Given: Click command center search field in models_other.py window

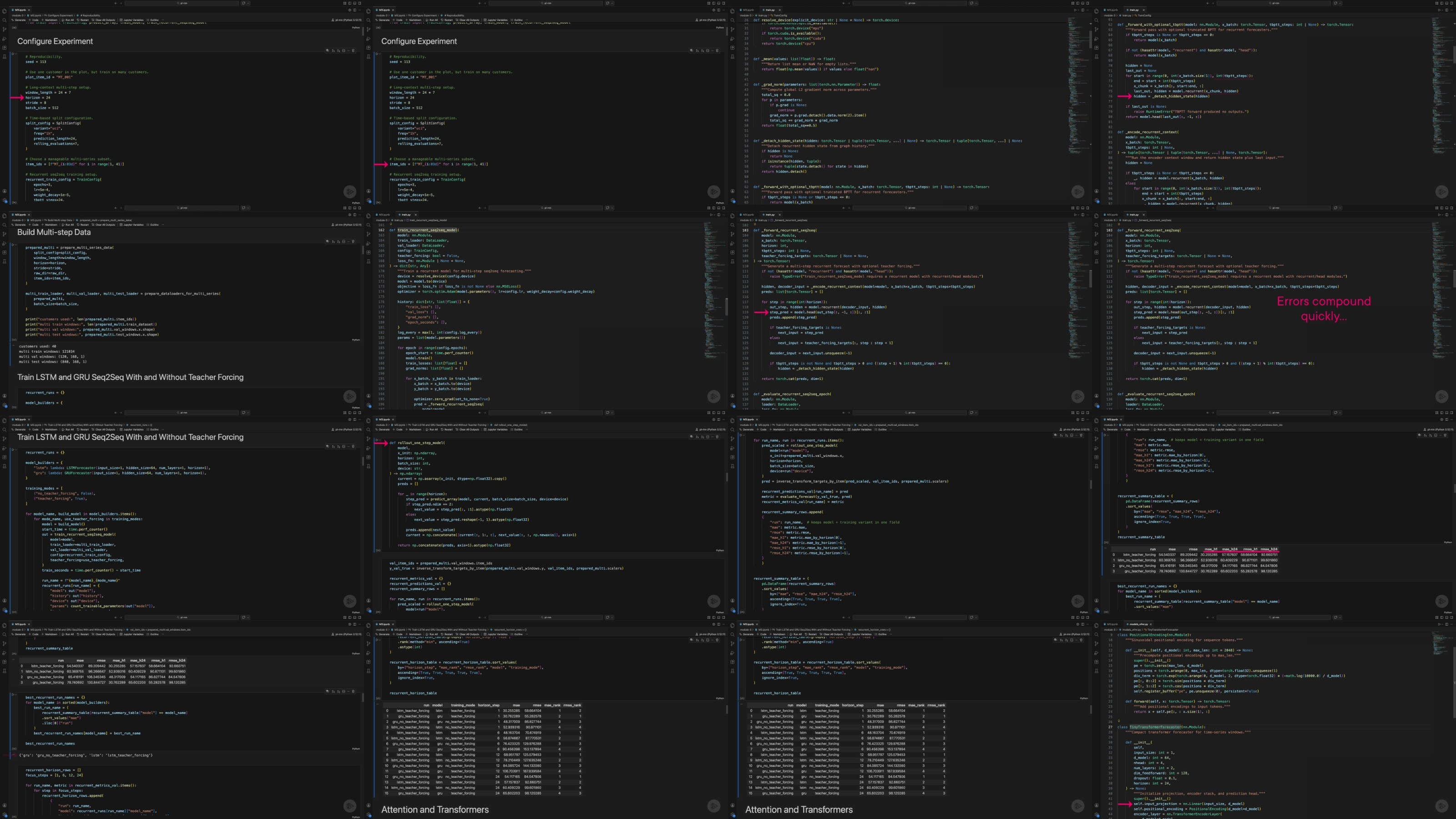Looking at the screenshot, I should (1274, 617).
